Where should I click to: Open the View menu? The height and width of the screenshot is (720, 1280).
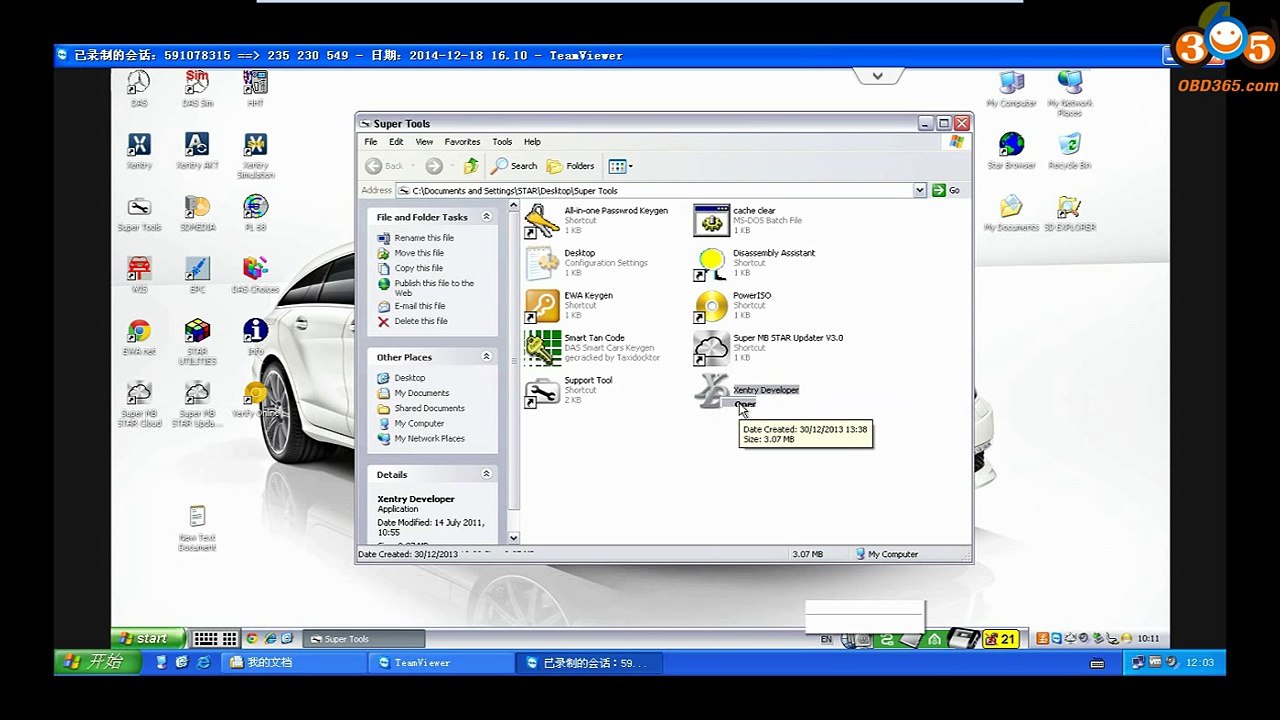click(x=424, y=142)
